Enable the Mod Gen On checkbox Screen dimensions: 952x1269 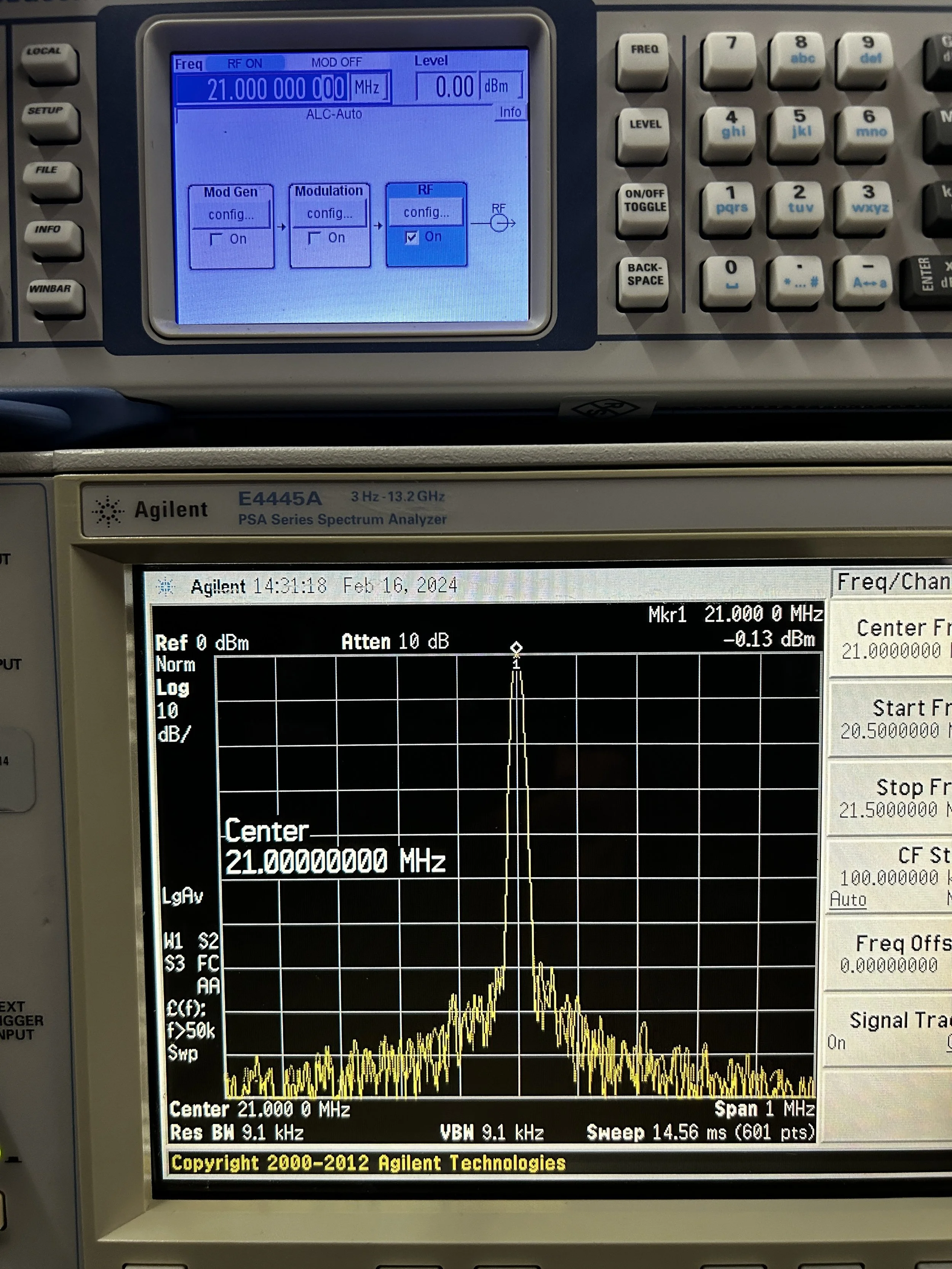coord(216,239)
